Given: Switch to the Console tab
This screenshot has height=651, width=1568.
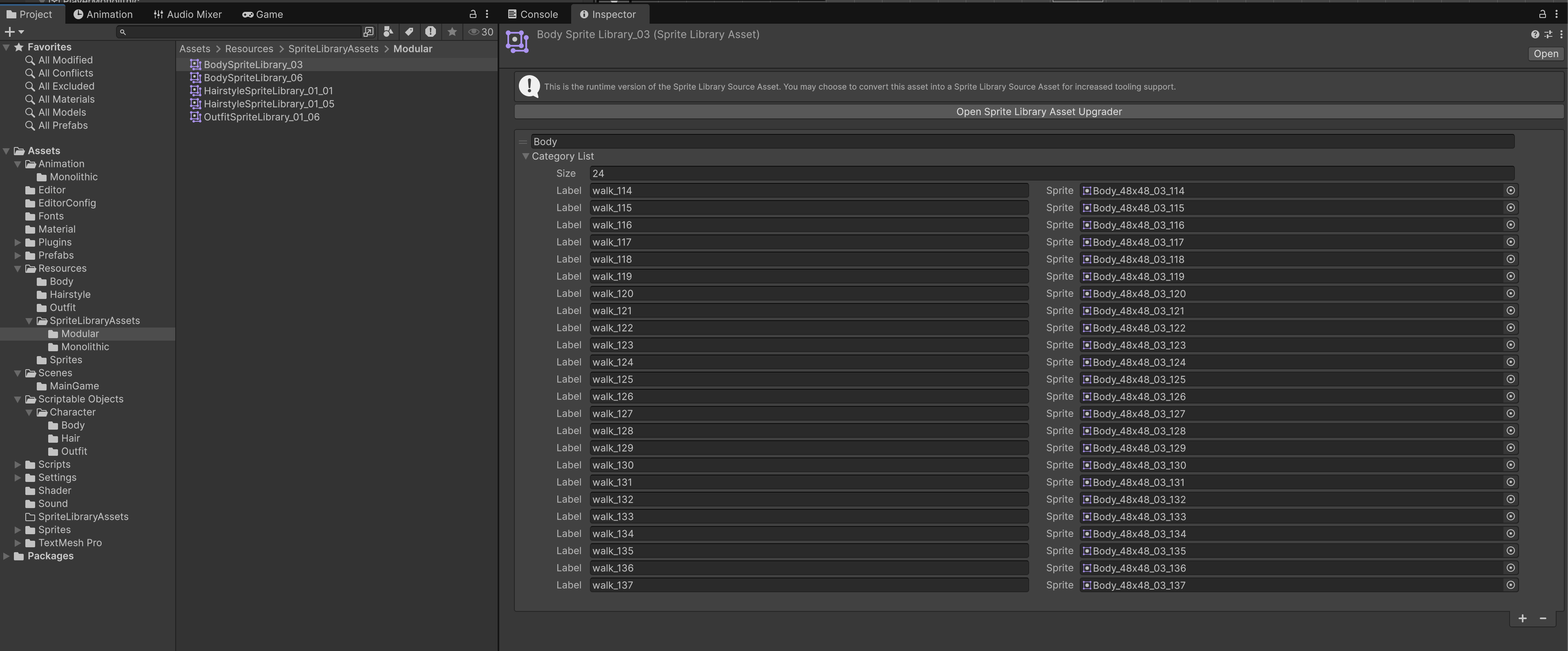Looking at the screenshot, I should (533, 14).
